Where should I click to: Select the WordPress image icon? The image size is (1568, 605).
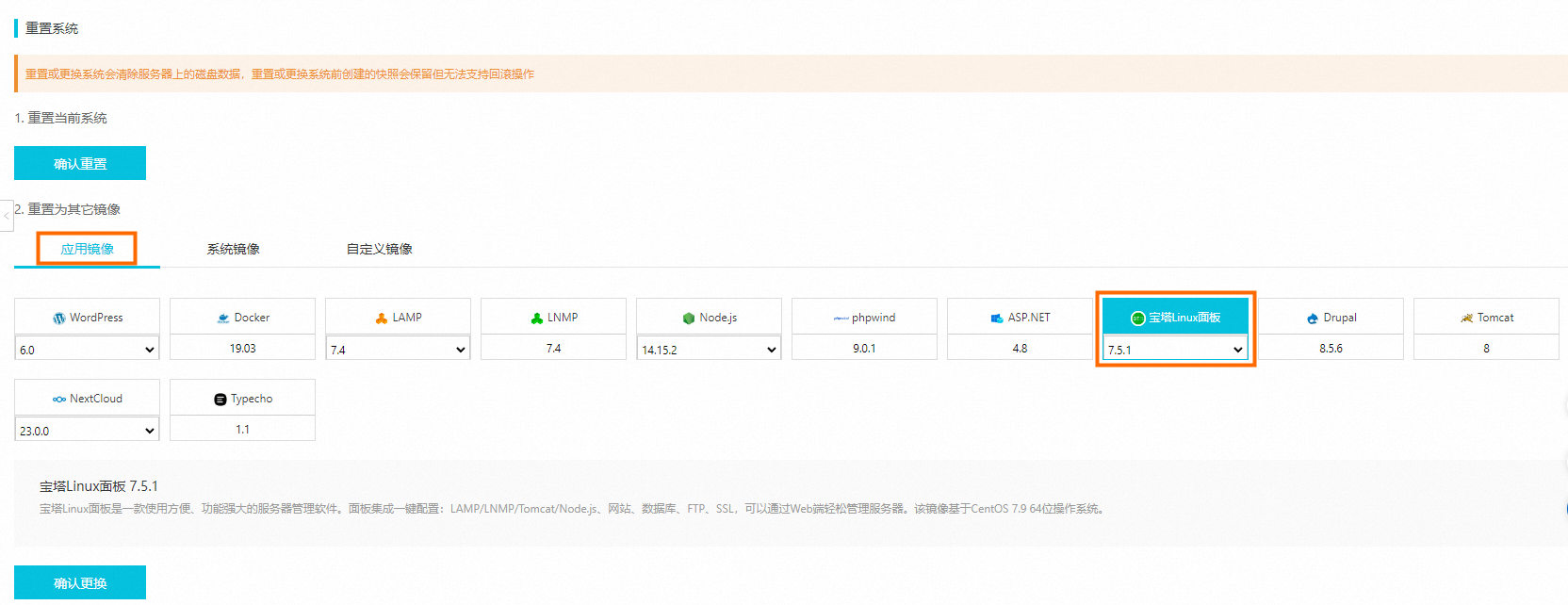[59, 319]
